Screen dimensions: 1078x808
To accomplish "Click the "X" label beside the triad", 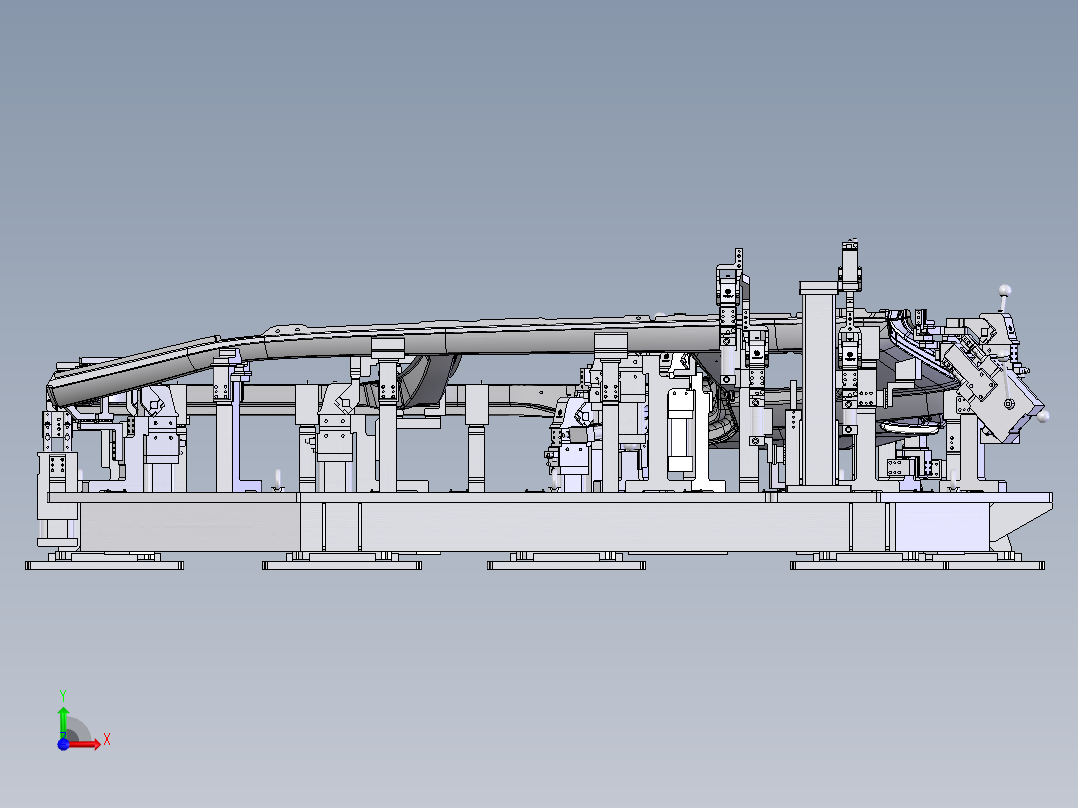I will click(107, 740).
